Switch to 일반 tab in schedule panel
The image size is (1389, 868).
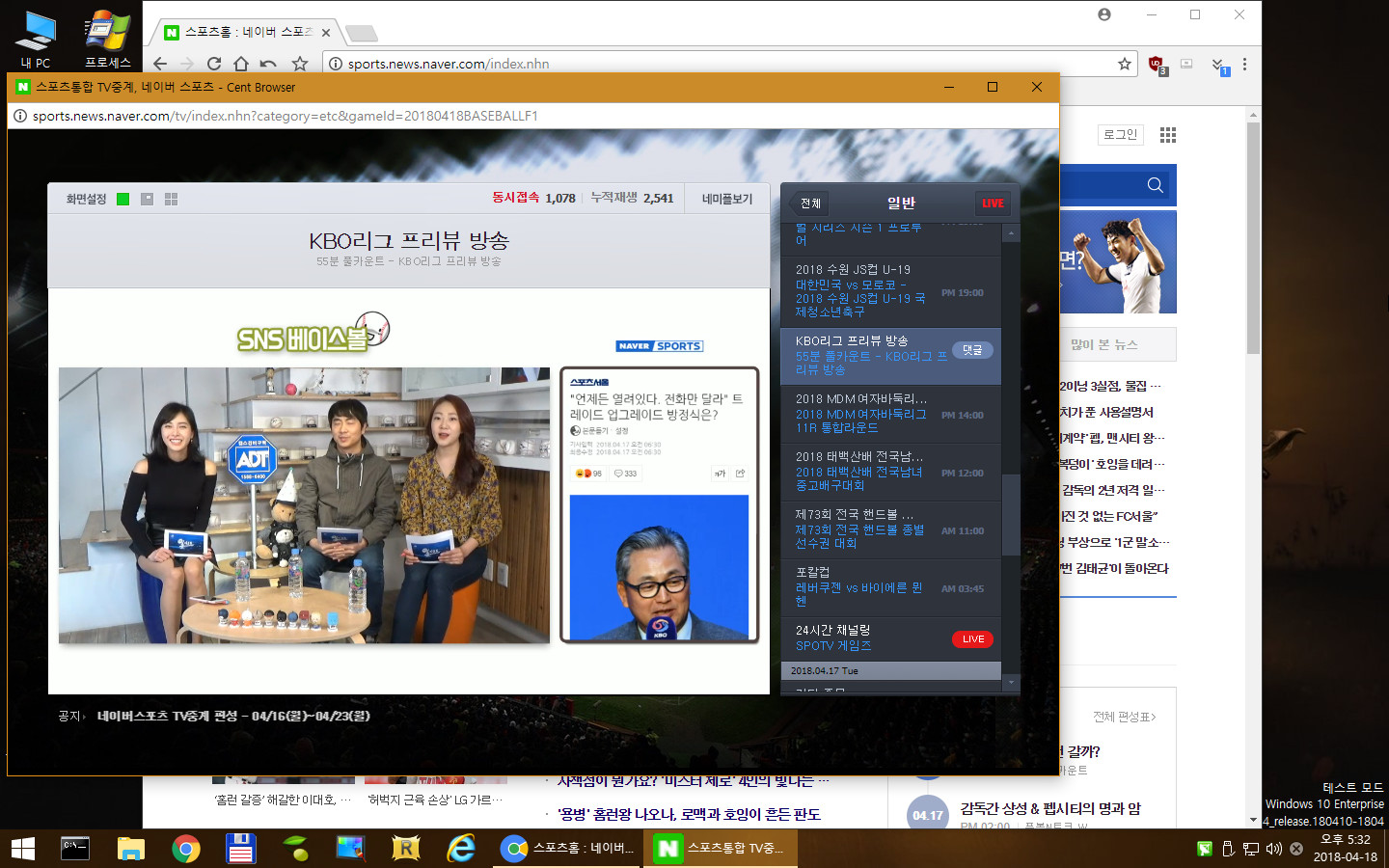tap(901, 203)
